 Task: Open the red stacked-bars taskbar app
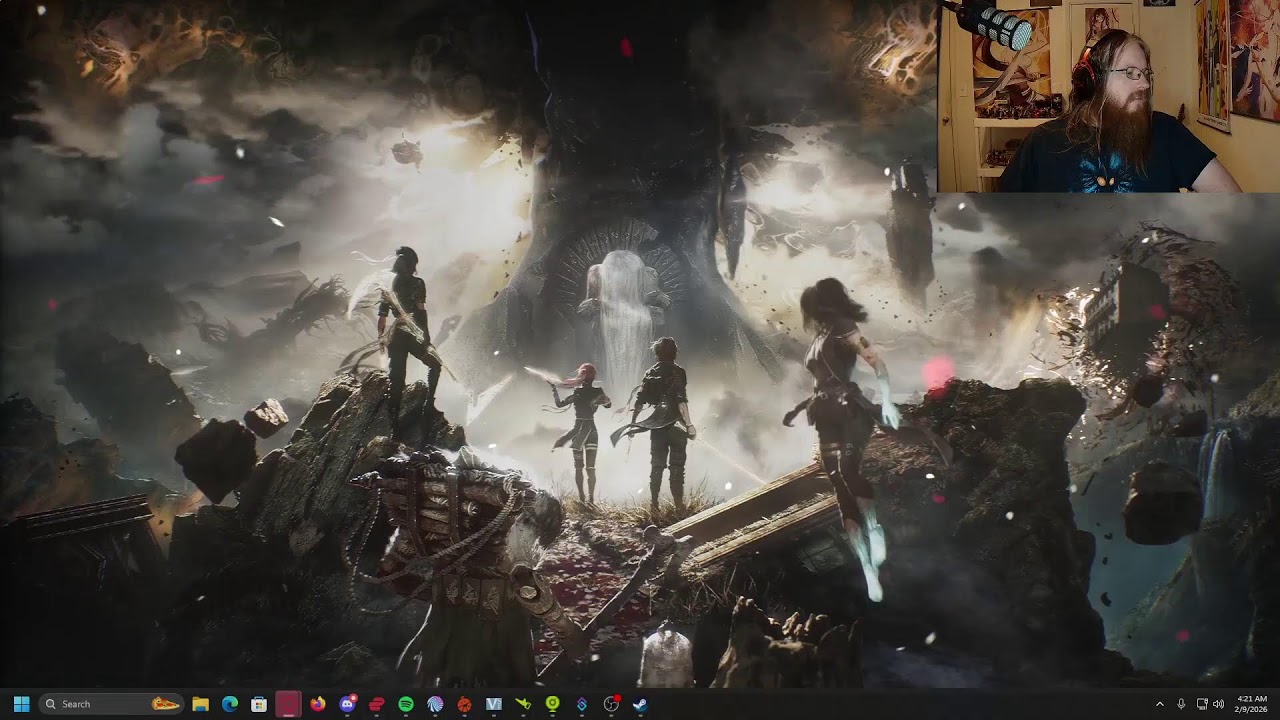pos(376,704)
